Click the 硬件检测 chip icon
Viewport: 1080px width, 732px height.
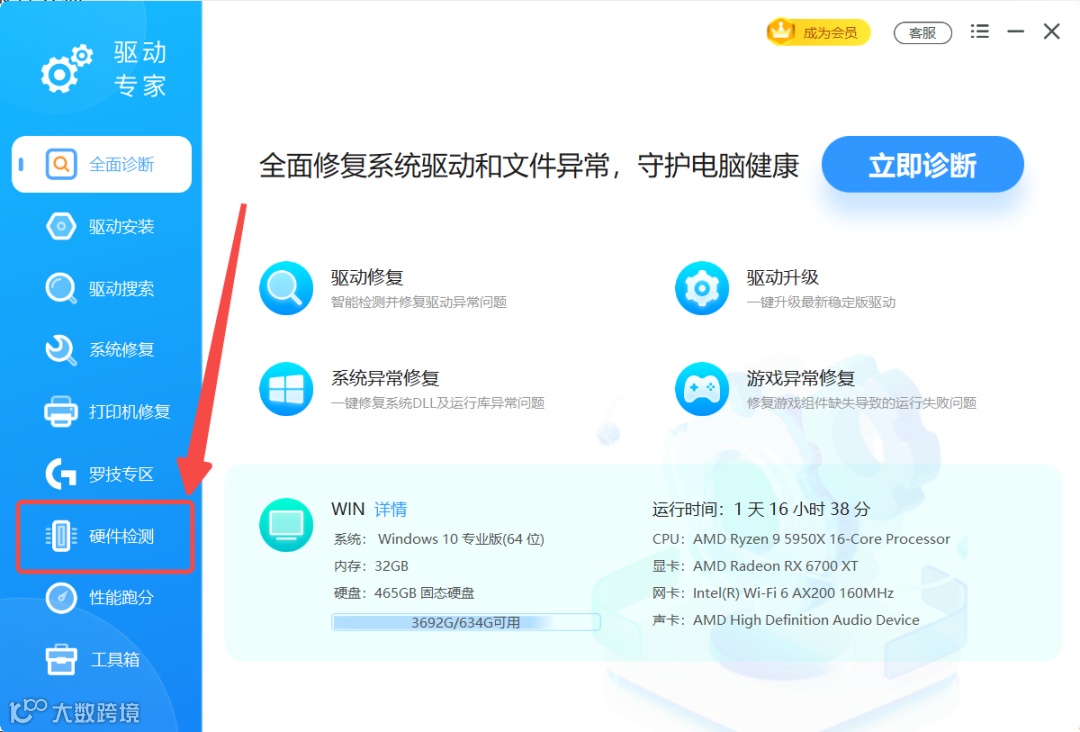(61, 536)
